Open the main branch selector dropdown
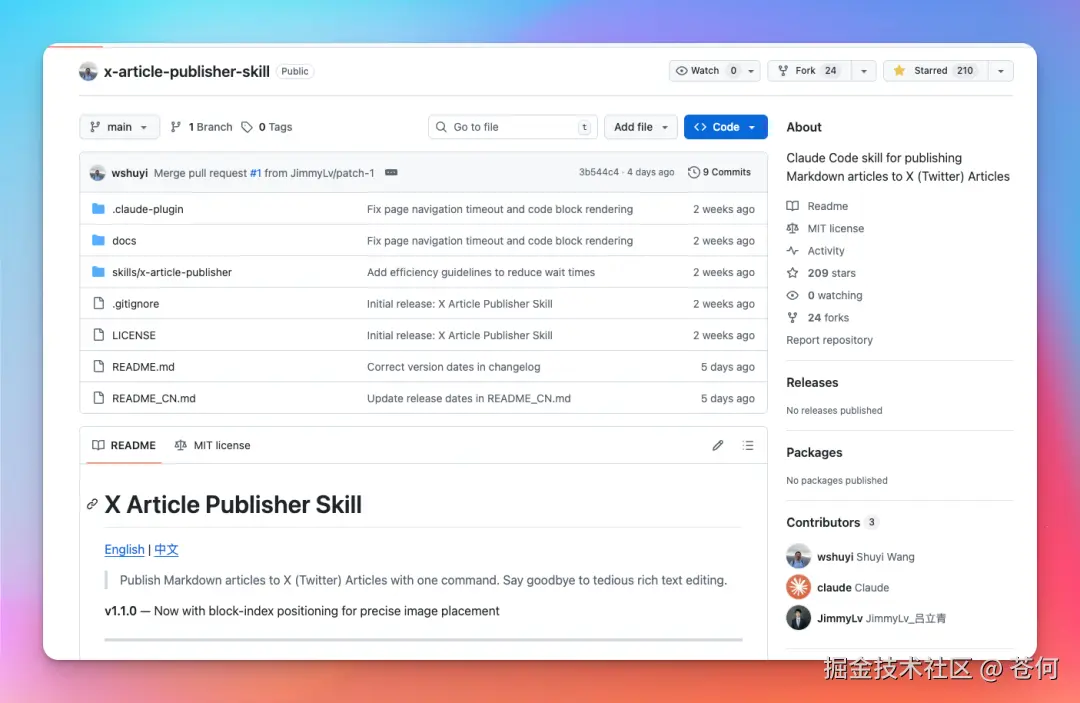This screenshot has height=703, width=1080. [119, 127]
